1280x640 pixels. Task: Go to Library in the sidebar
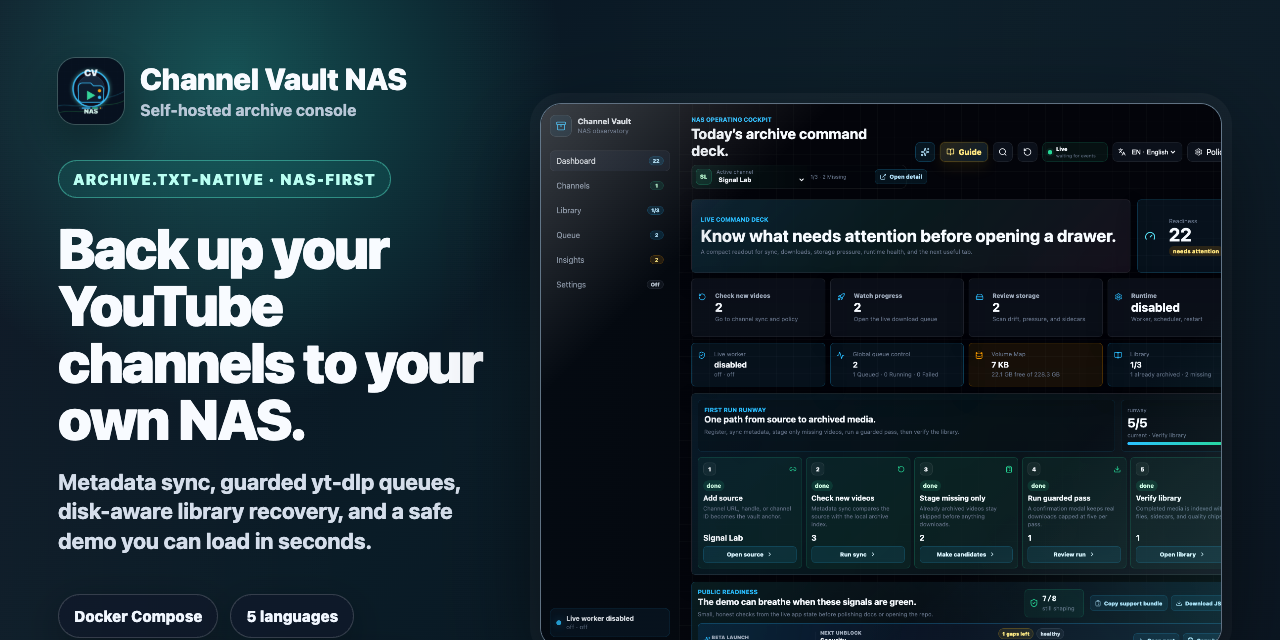point(610,211)
